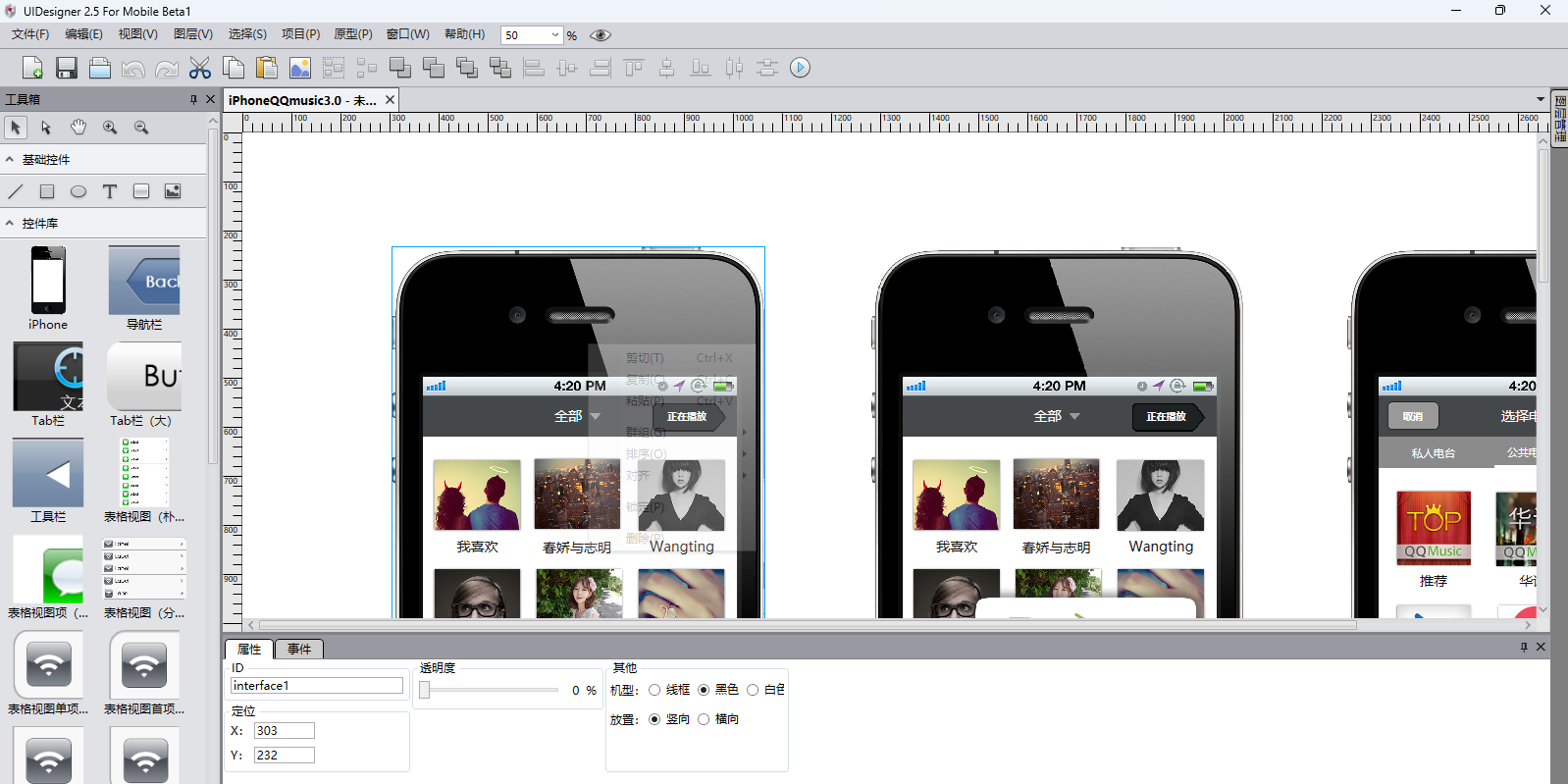
Task: Copy selection with the copy icon
Action: pos(233,68)
